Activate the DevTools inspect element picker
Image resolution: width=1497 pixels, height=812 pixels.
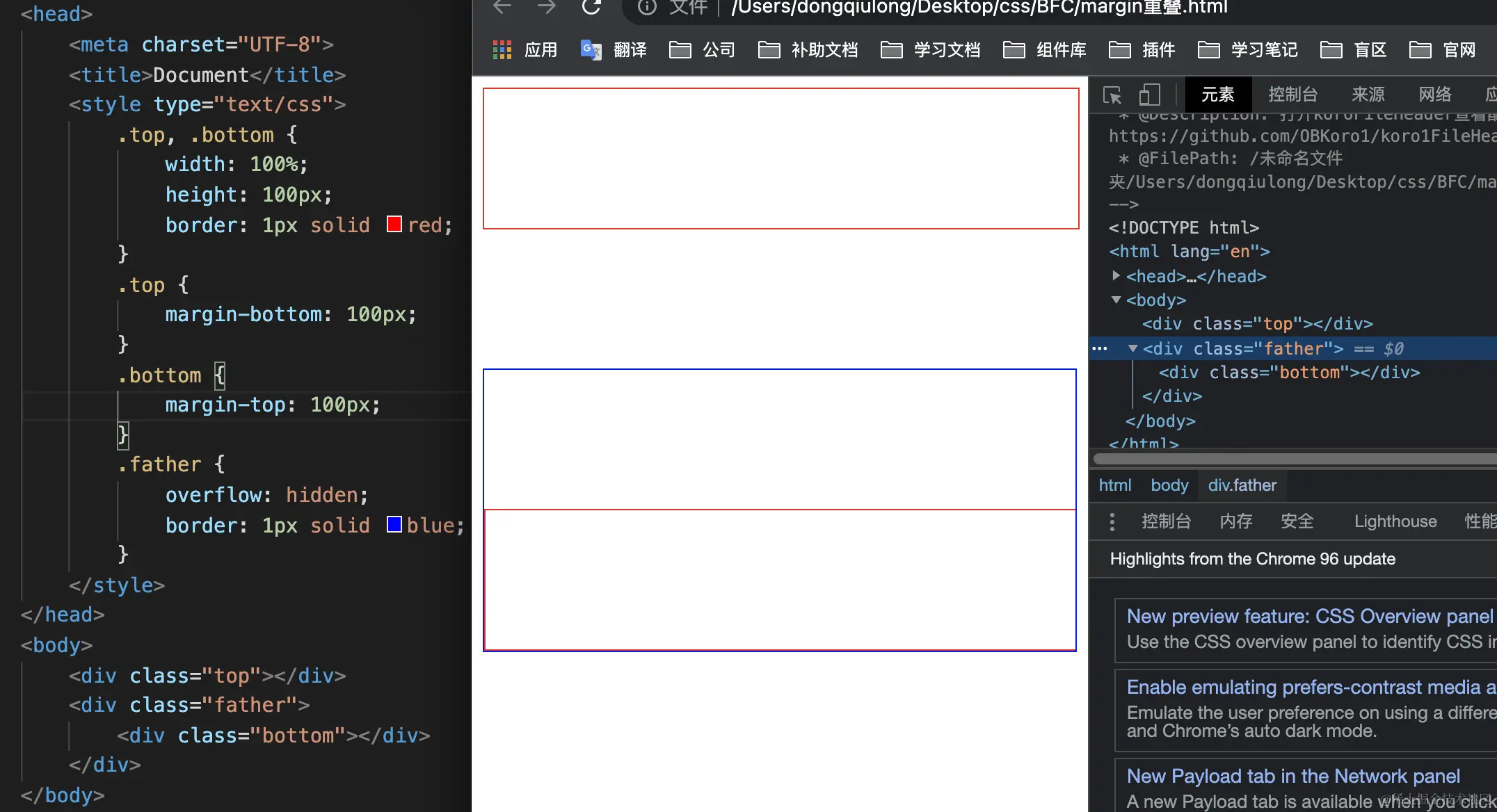click(1112, 95)
